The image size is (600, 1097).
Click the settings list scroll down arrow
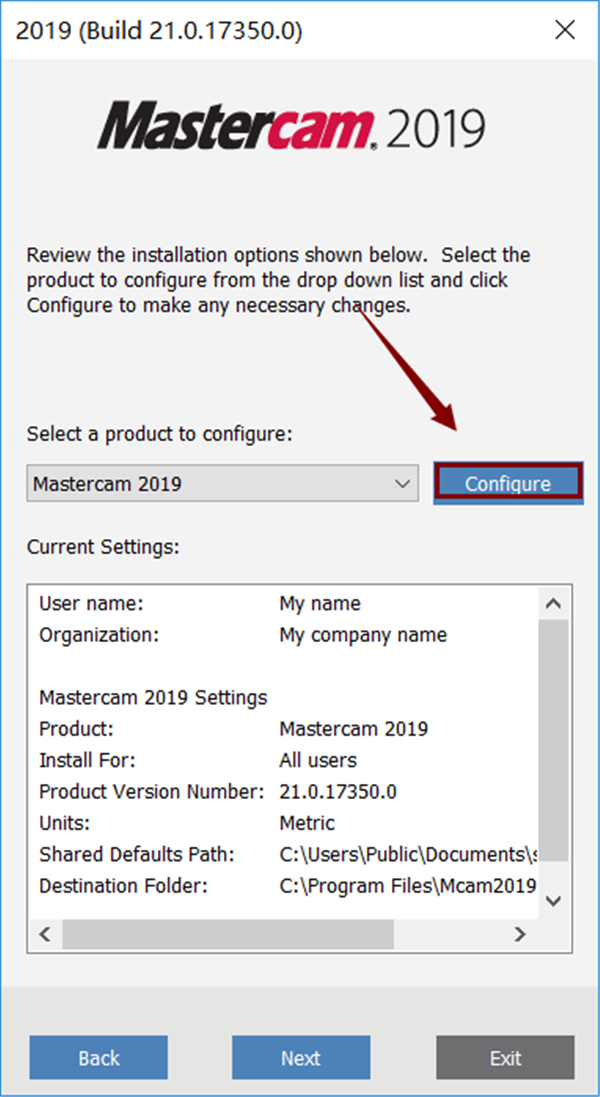(553, 901)
